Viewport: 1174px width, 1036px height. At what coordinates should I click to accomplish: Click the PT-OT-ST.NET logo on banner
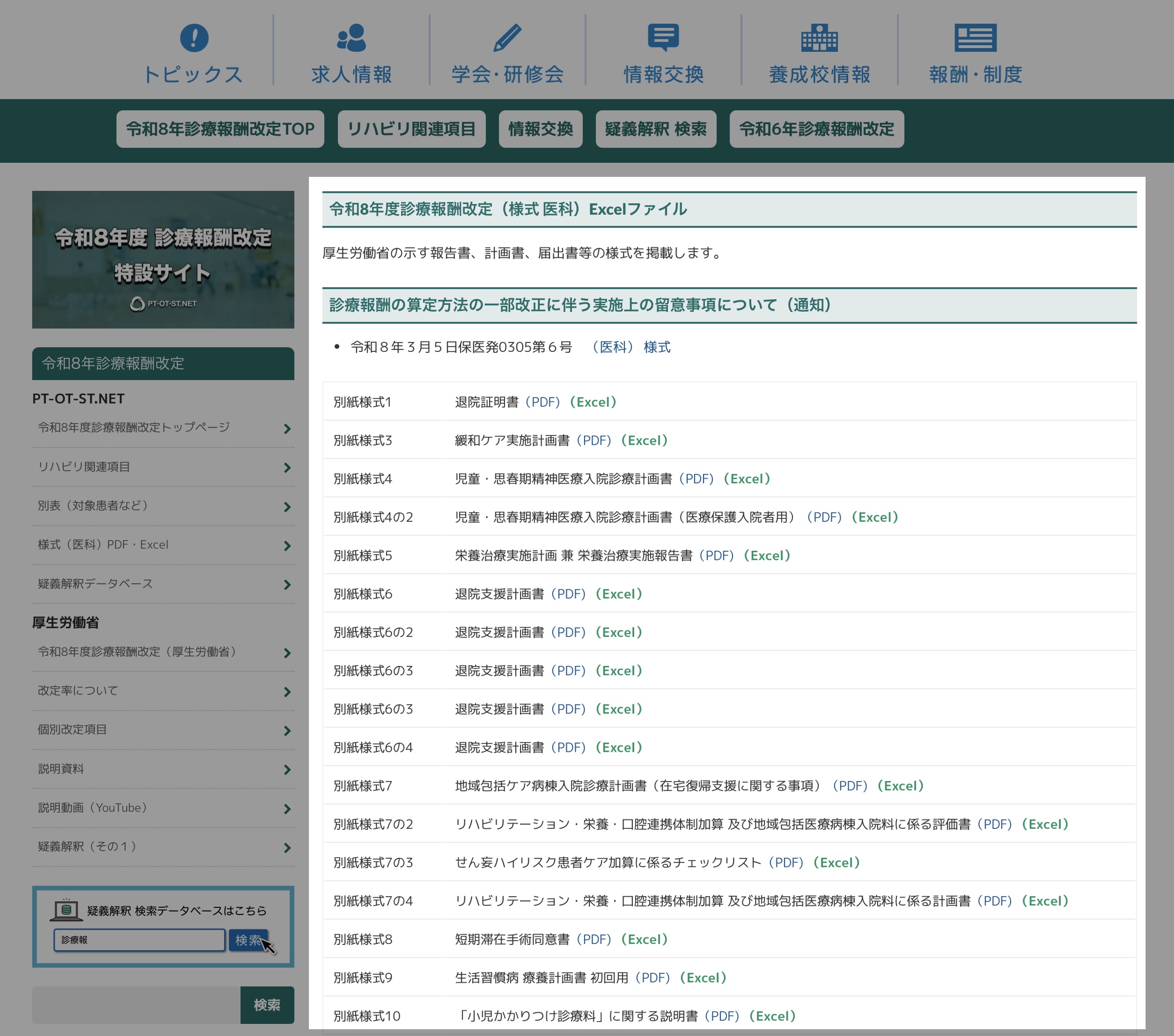coord(163,303)
